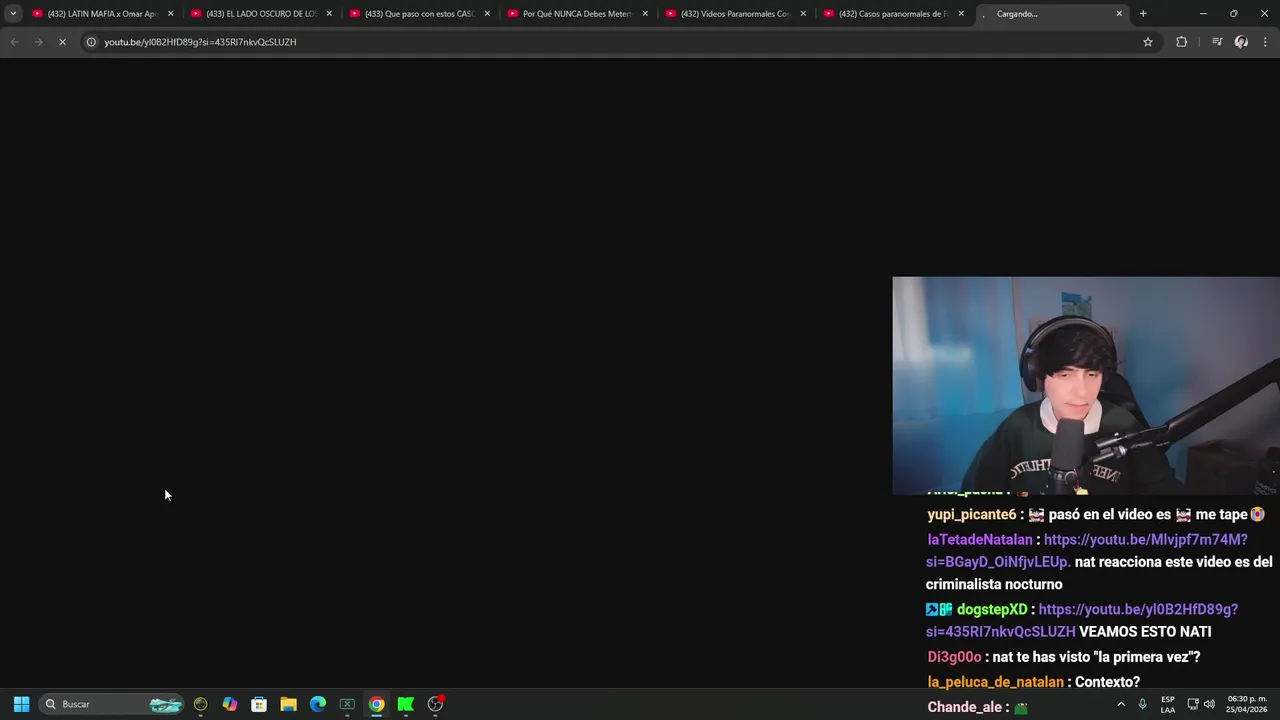The image size is (1280, 720).
Task: Close the Videos Paranormales tab
Action: (803, 13)
